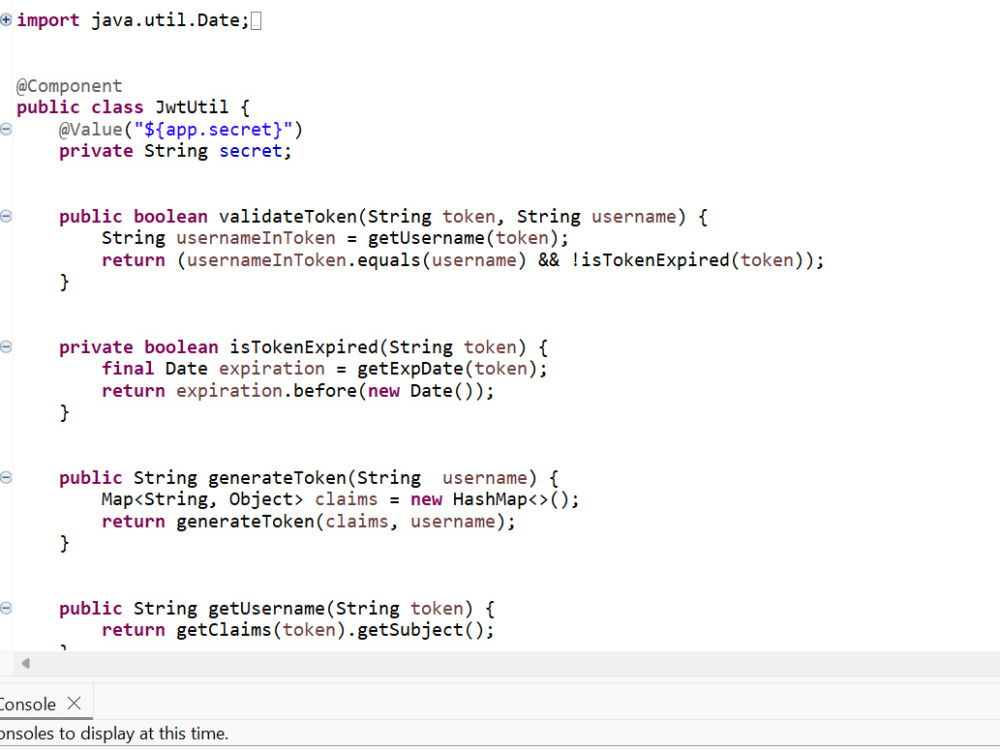Click generateToken(claims, username) call
The width and height of the screenshot is (1000, 750).
click(341, 522)
